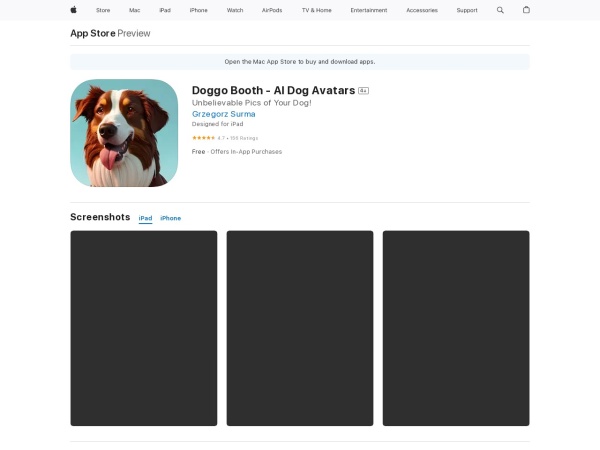Open the Accessories menu item
Image resolution: width=600 pixels, height=450 pixels.
[422, 10]
